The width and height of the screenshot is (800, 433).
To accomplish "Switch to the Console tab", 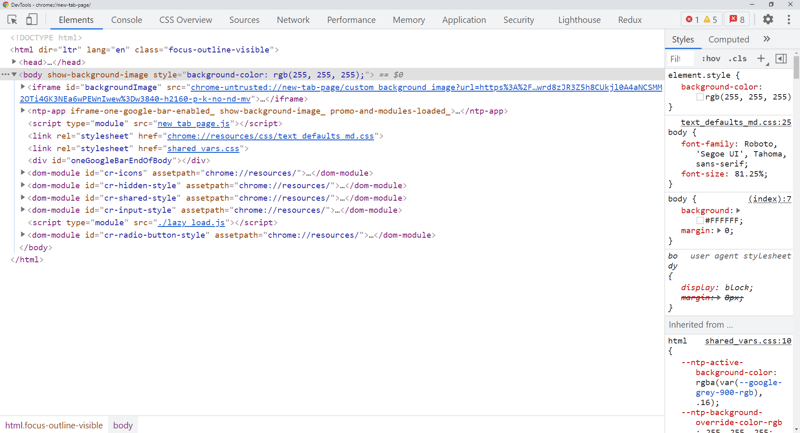I will click(x=127, y=20).
